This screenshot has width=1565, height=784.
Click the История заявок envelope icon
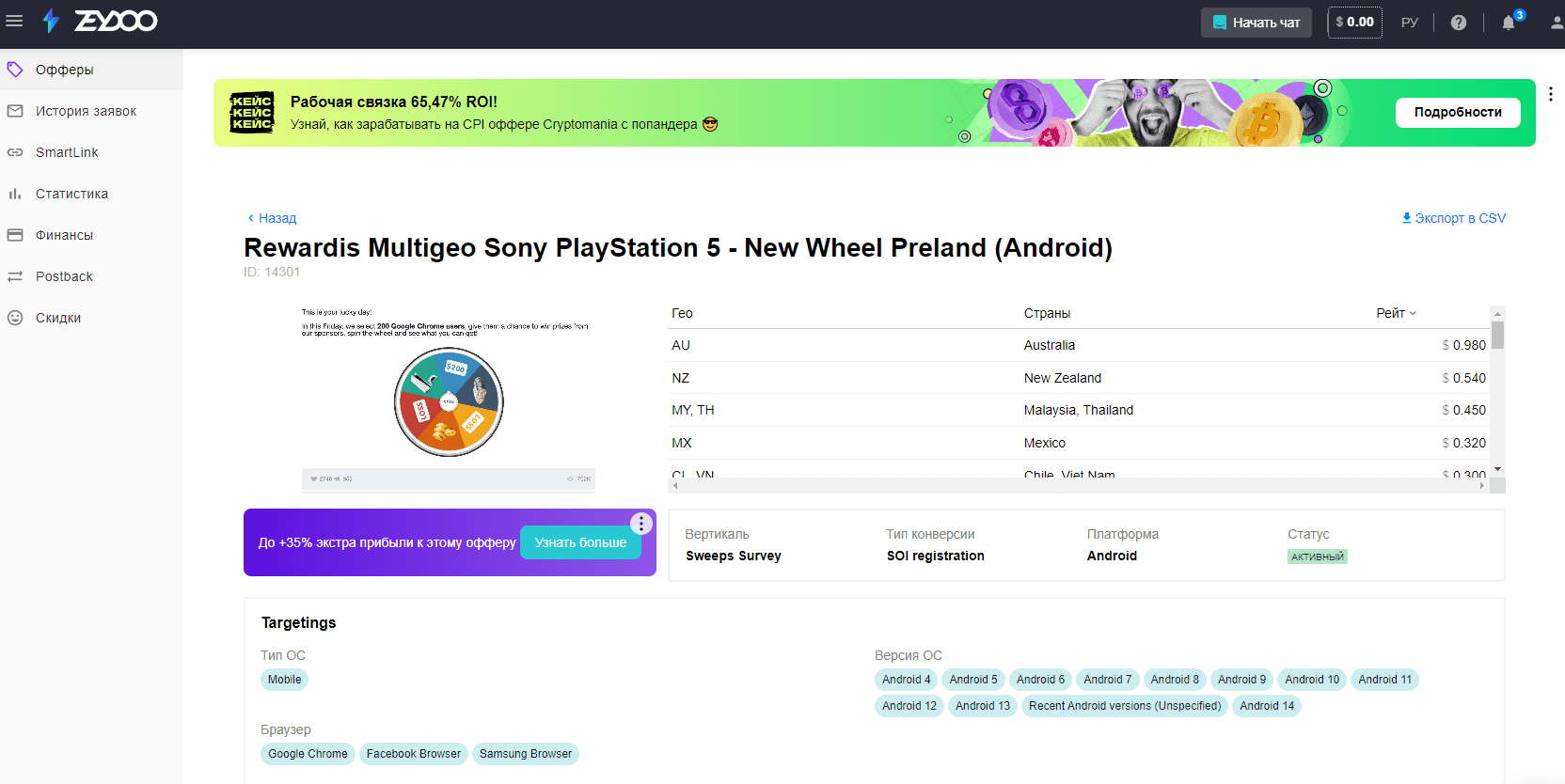pos(15,111)
